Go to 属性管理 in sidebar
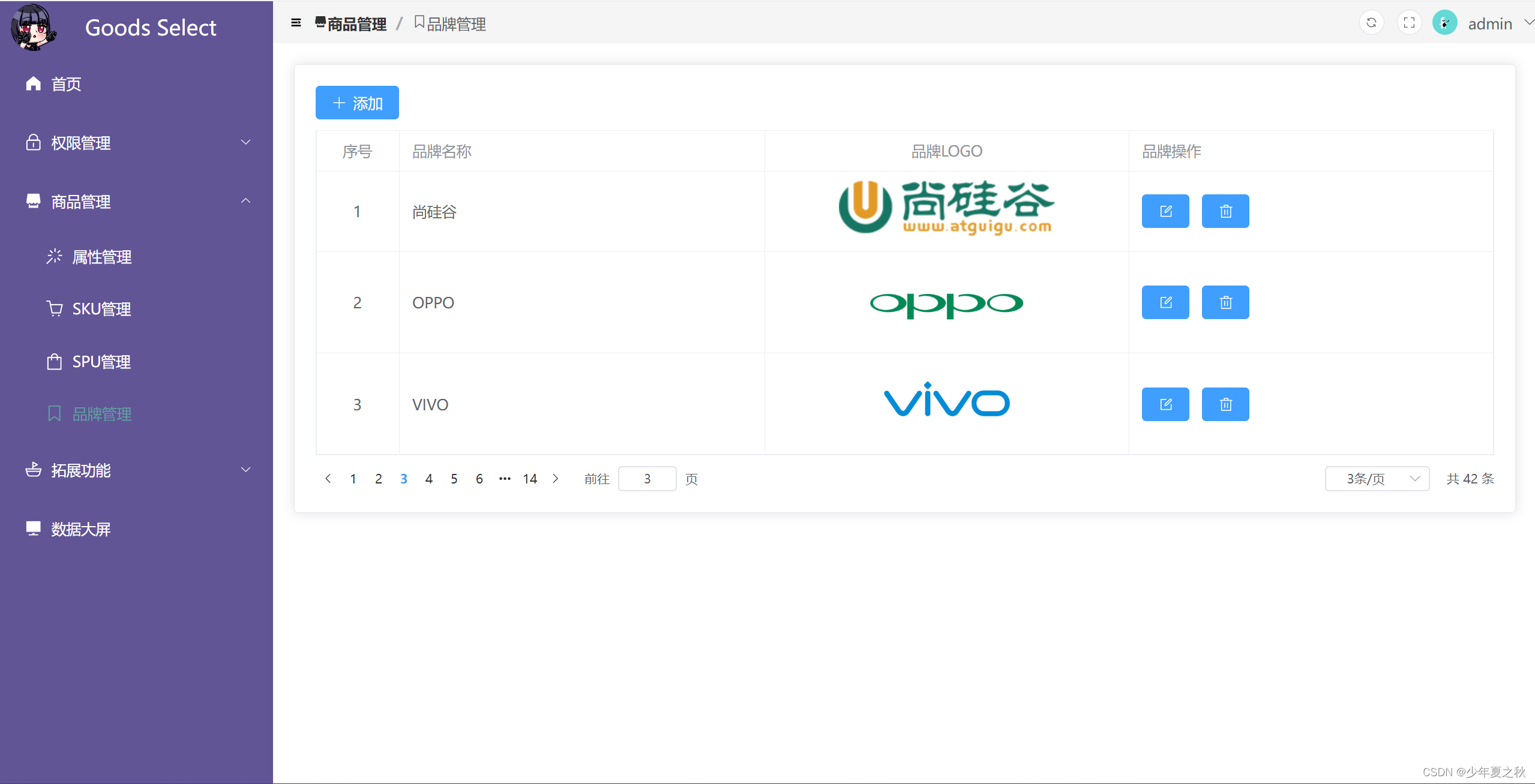The width and height of the screenshot is (1535, 784). (x=101, y=257)
